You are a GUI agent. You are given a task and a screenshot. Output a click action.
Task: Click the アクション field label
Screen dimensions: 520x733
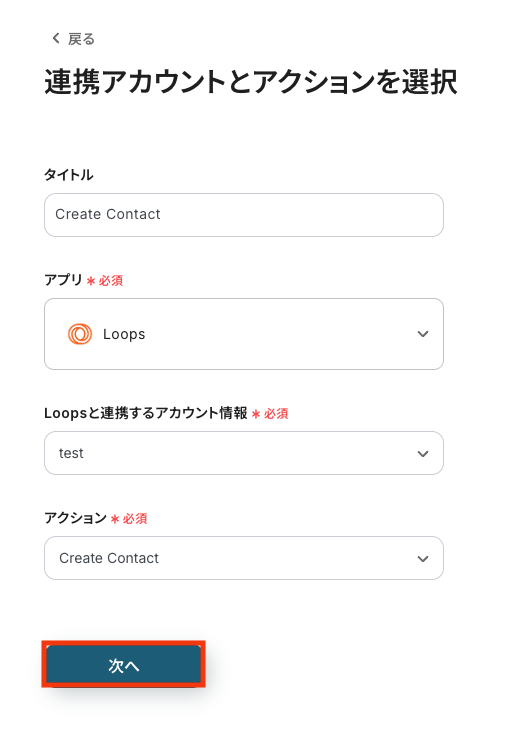(x=75, y=518)
